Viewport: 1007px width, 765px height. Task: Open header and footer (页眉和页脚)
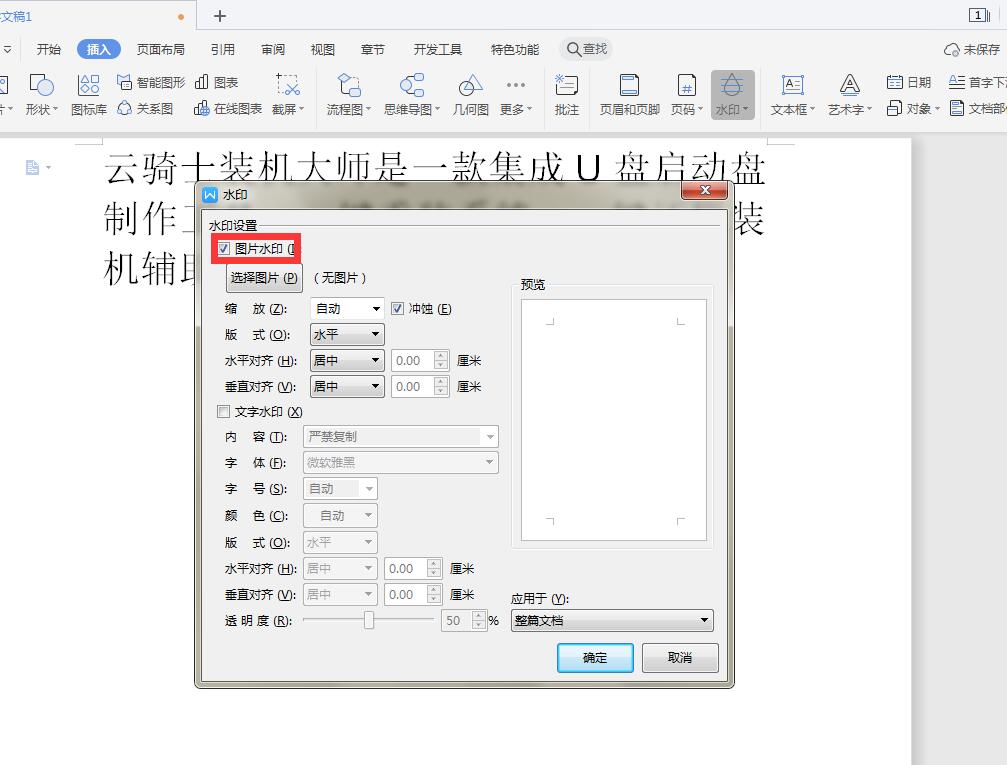tap(629, 94)
